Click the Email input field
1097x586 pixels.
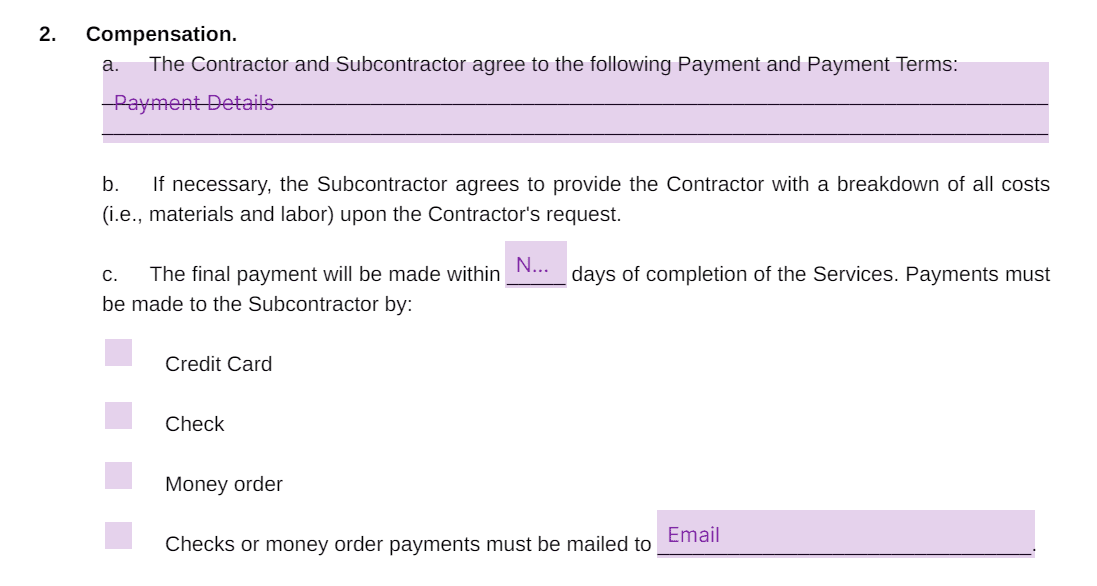(845, 534)
